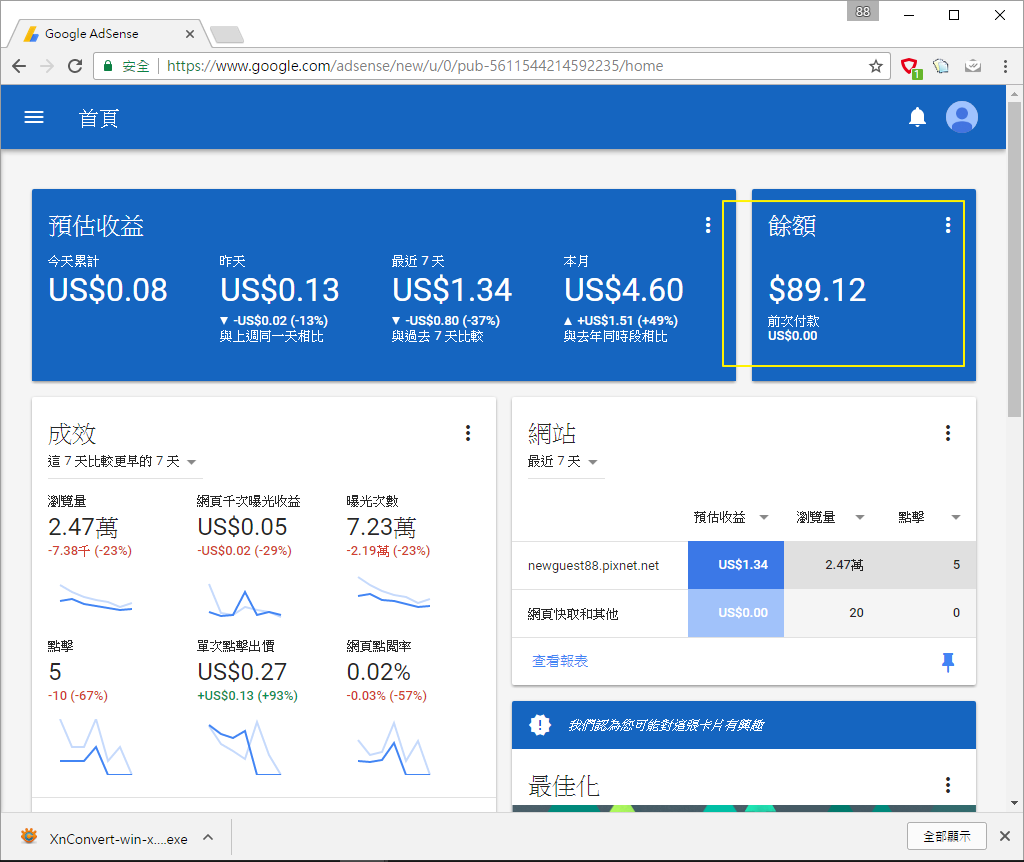Pin the 網站 card with pushpin
This screenshot has height=862, width=1024.
pos(948,662)
